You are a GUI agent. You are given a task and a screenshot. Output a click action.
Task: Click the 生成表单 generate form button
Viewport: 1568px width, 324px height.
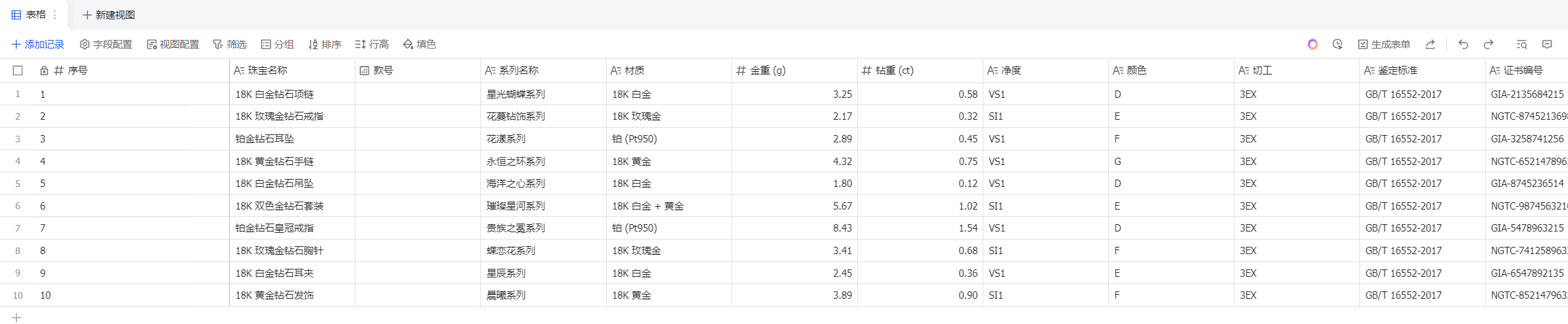click(x=1383, y=45)
